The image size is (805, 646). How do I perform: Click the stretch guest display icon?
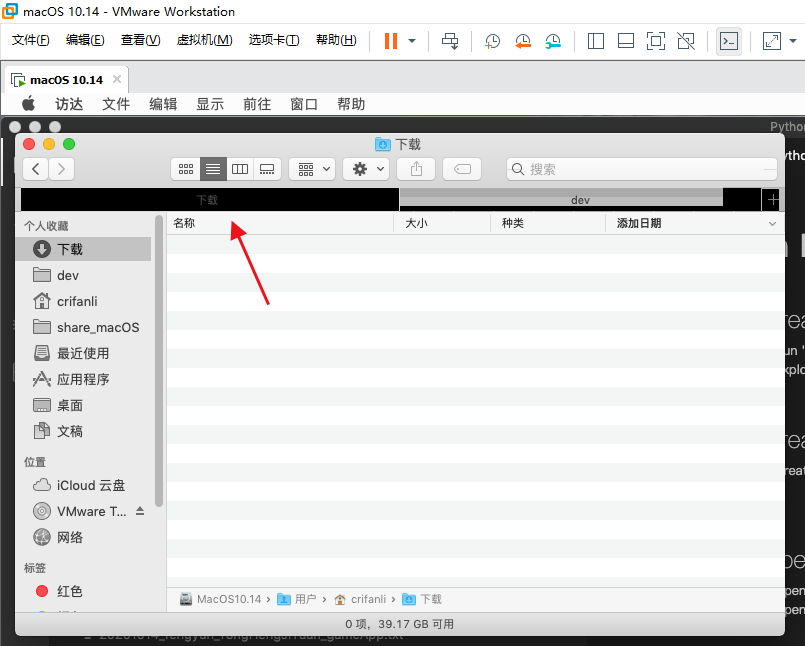[x=772, y=41]
